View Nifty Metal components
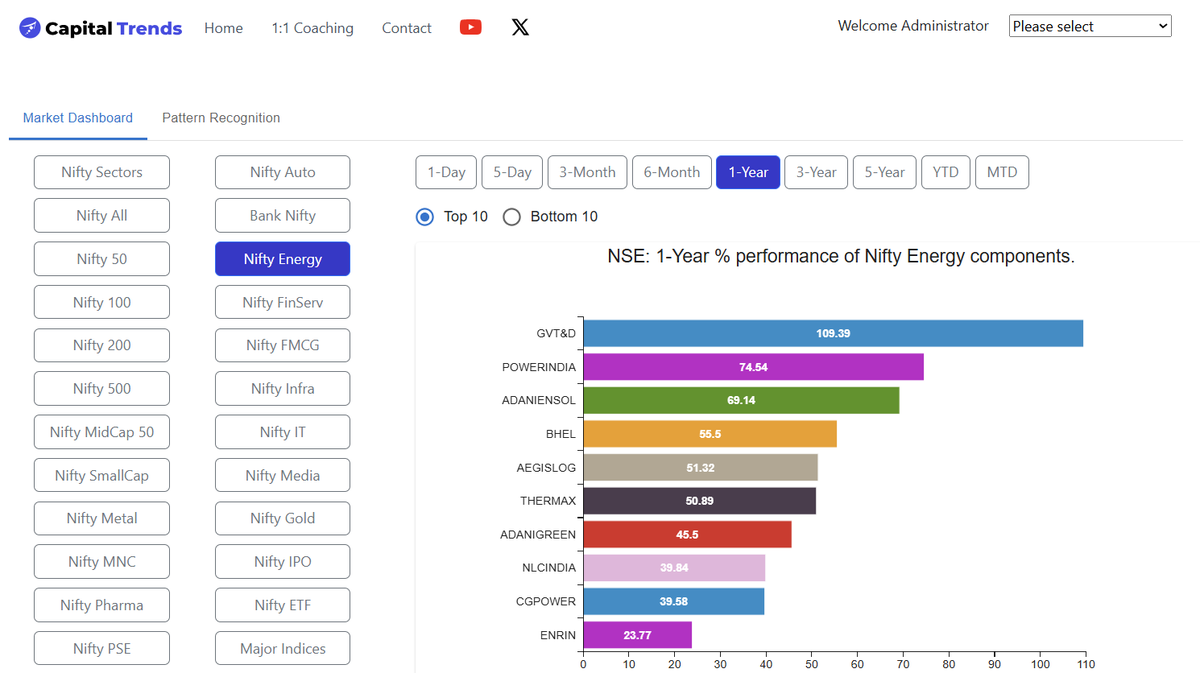This screenshot has height=673, width=1200. click(102, 518)
